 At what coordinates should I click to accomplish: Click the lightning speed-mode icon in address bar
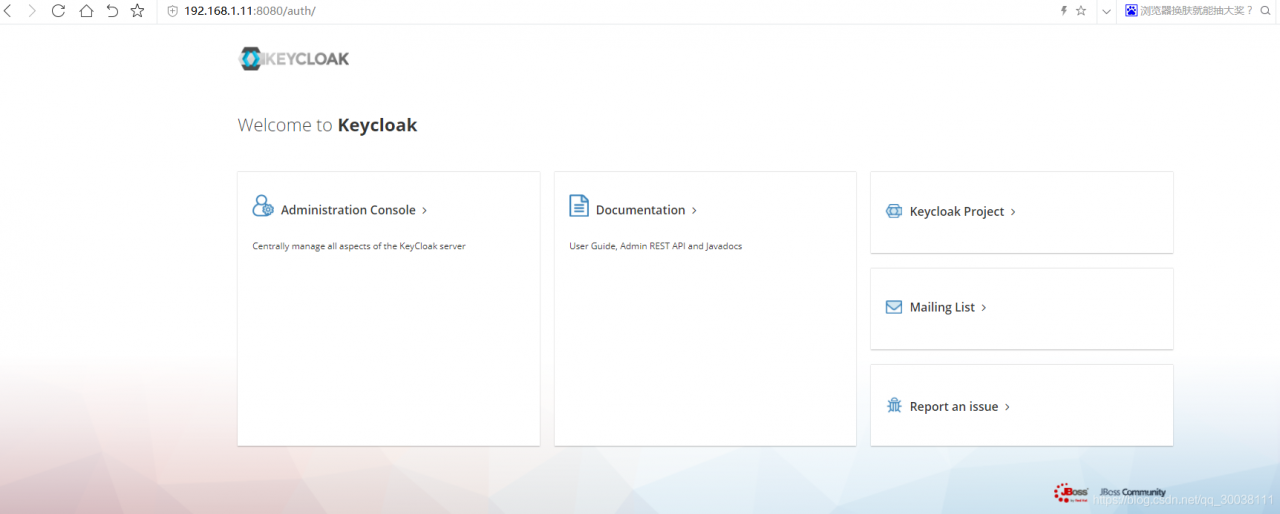1064,11
